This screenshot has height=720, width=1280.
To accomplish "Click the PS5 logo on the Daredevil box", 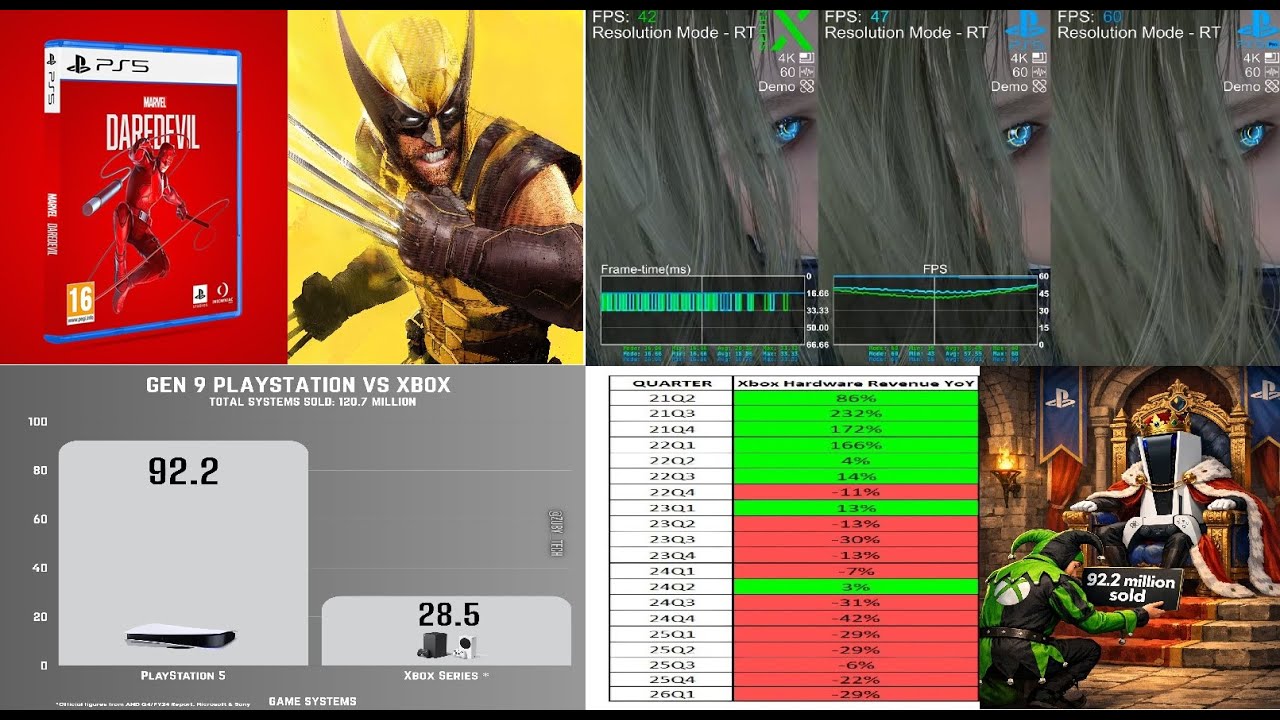I will [x=107, y=66].
